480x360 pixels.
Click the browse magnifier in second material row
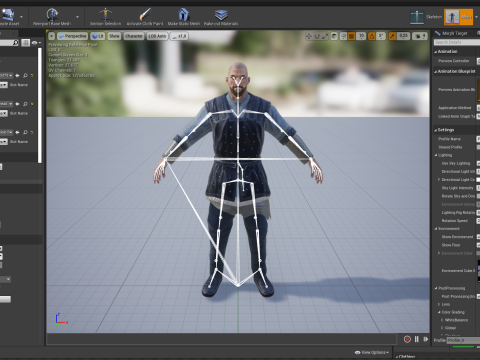(x=25, y=104)
